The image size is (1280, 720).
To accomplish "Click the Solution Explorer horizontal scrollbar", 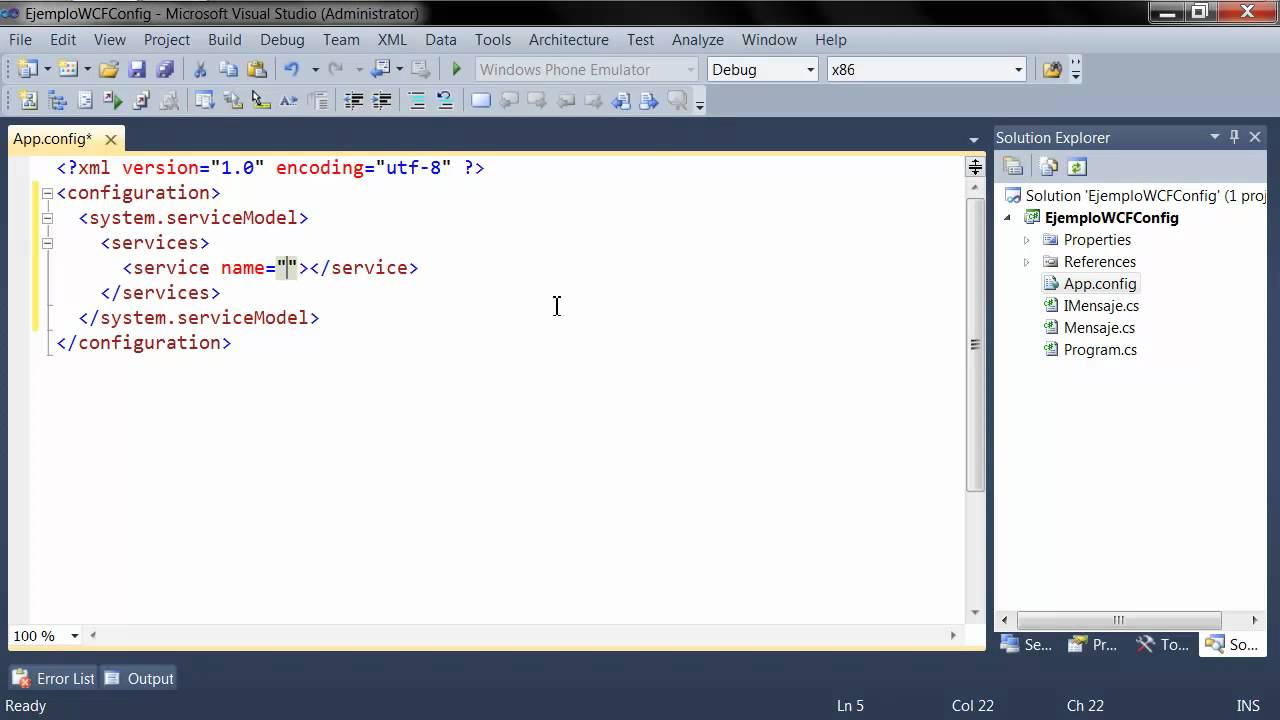I will [x=1119, y=620].
